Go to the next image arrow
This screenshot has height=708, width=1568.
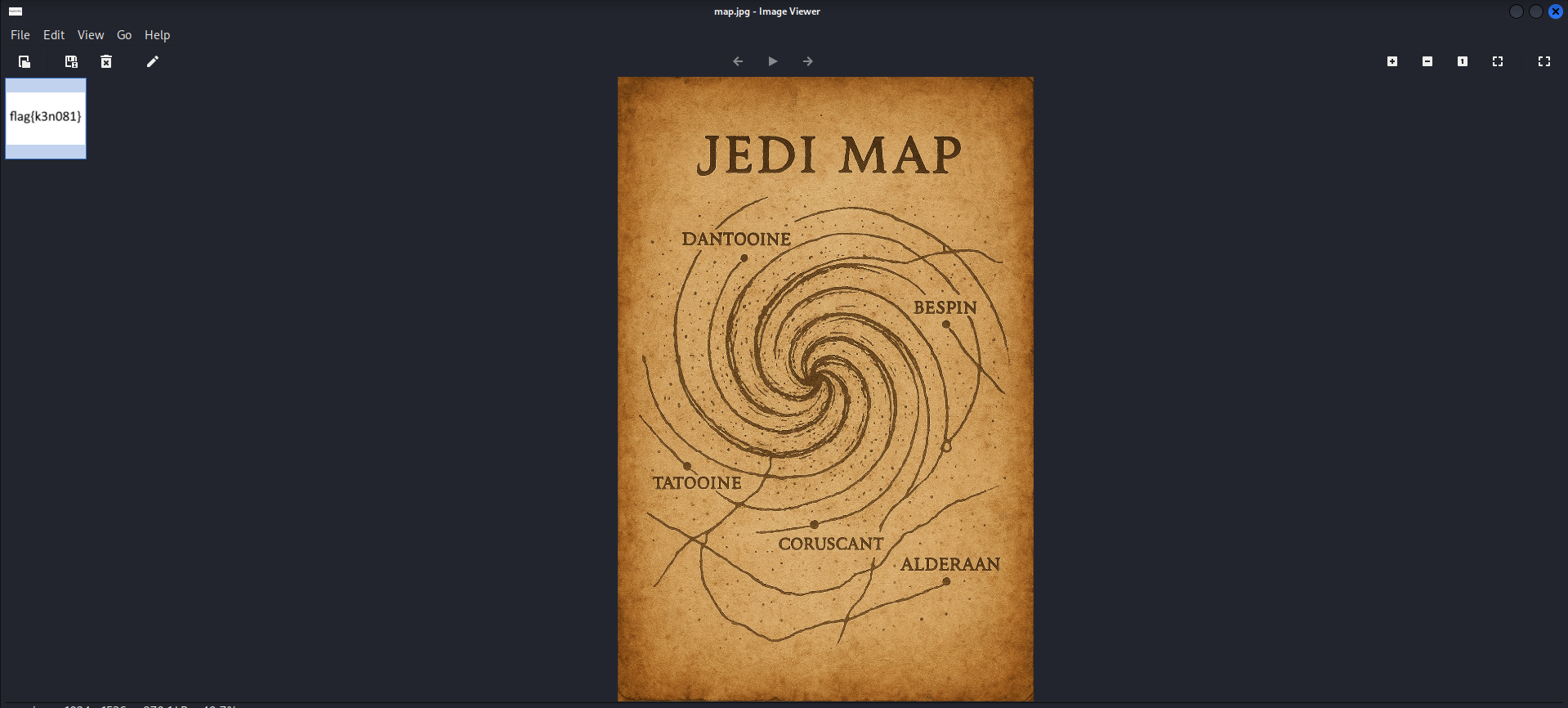click(x=808, y=61)
